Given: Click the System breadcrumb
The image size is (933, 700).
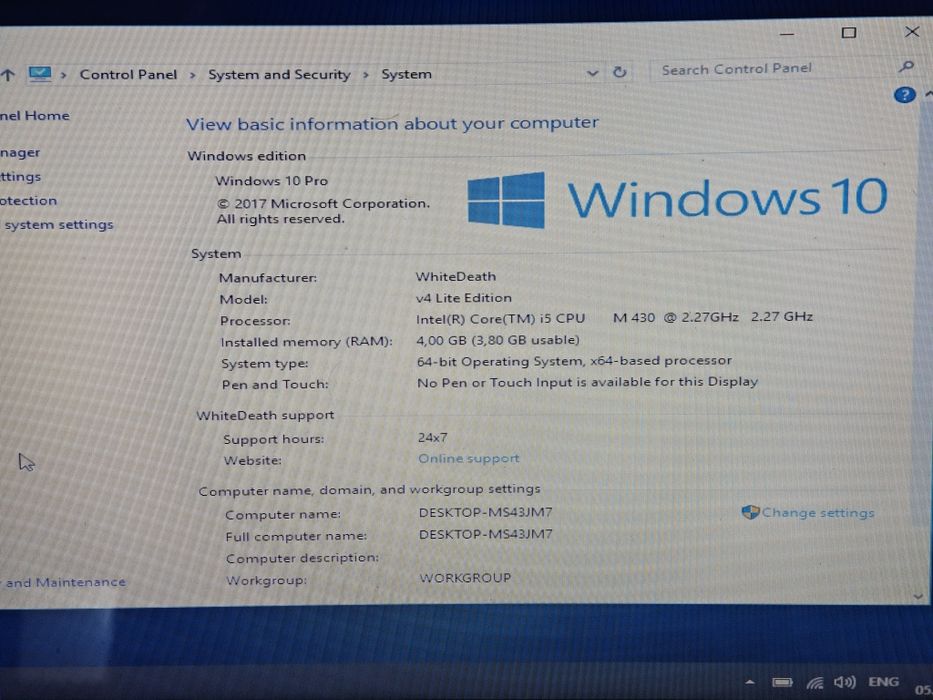Looking at the screenshot, I should (406, 74).
